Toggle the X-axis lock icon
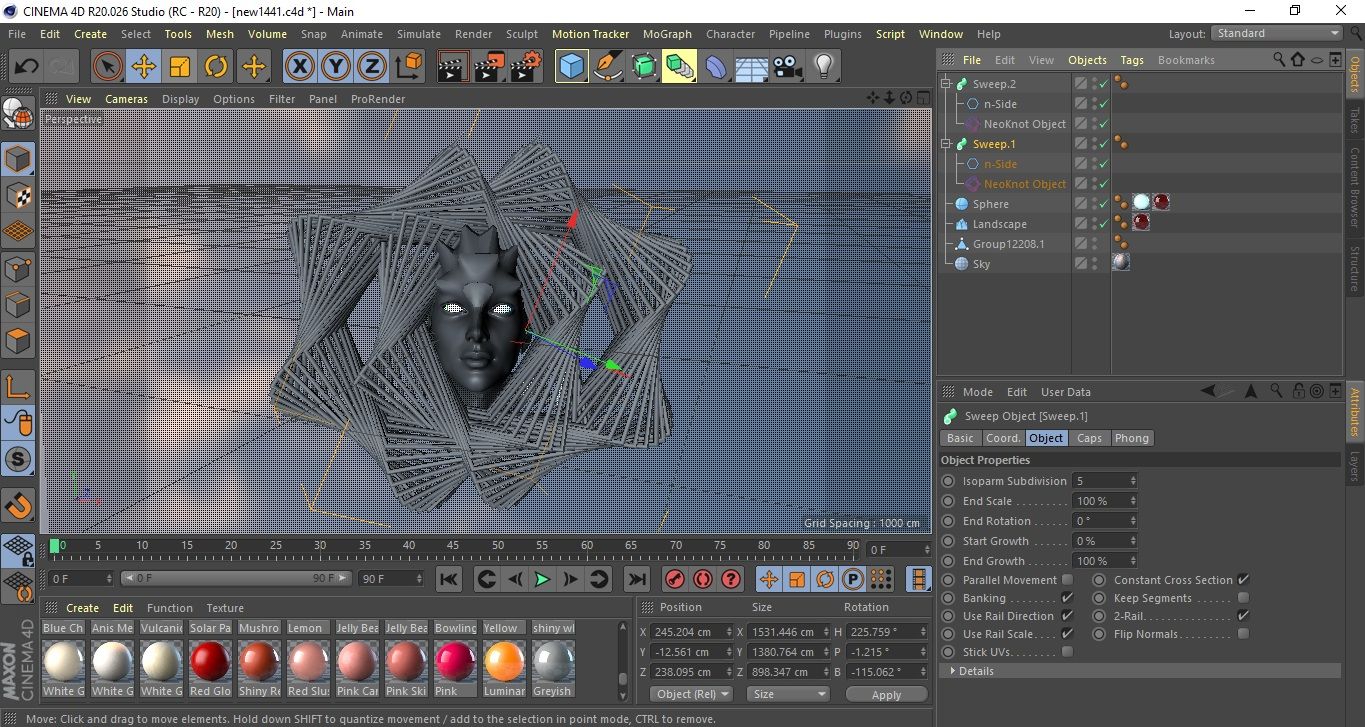Viewport: 1365px width, 727px height. [298, 67]
